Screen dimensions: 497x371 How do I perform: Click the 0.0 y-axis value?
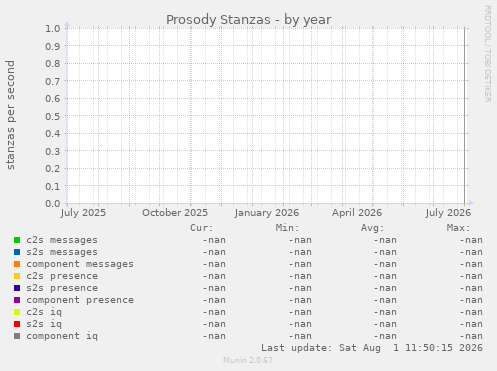pos(53,203)
